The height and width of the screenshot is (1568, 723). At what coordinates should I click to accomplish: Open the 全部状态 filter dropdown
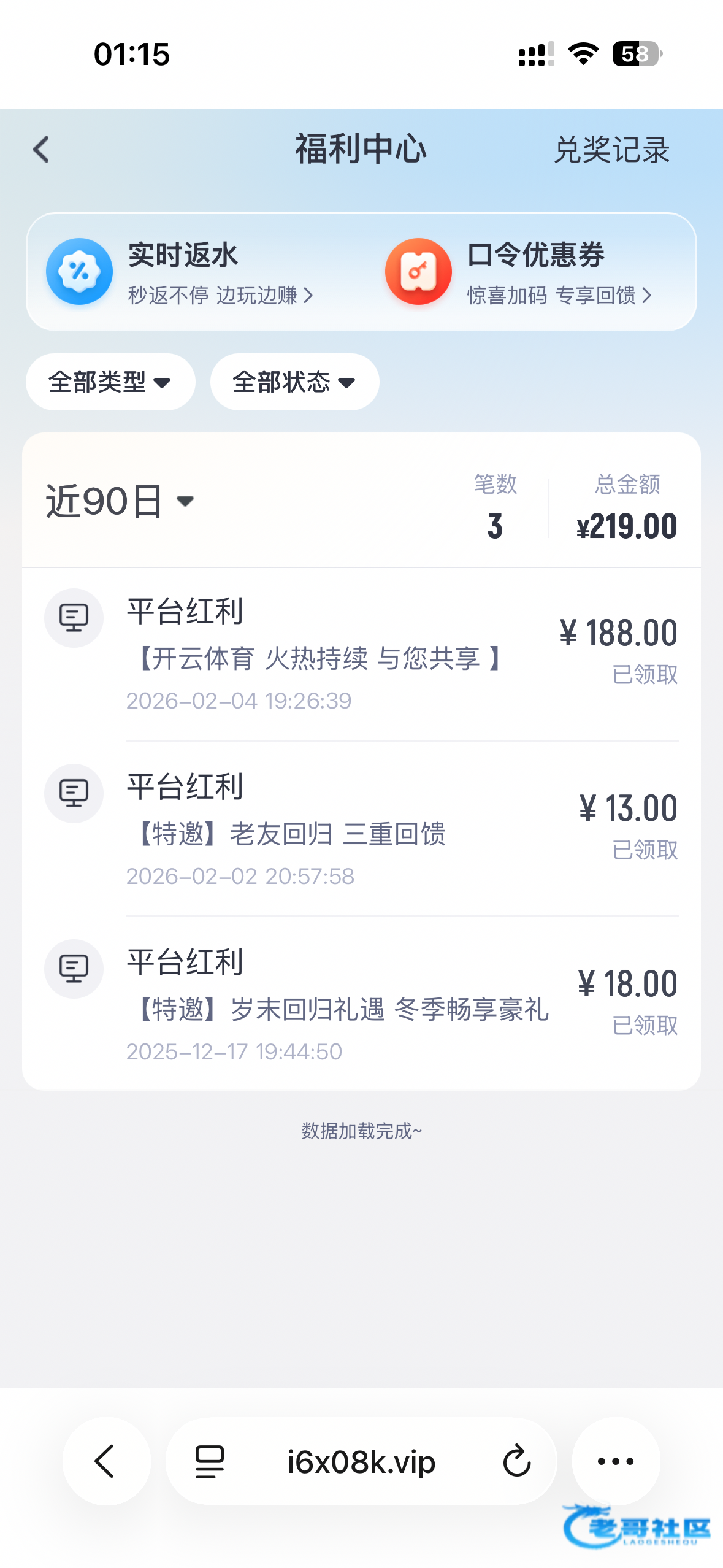pyautogui.click(x=294, y=382)
